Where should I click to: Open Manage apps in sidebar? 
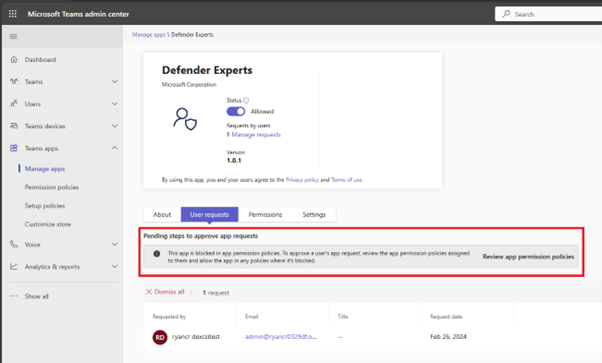(x=45, y=169)
